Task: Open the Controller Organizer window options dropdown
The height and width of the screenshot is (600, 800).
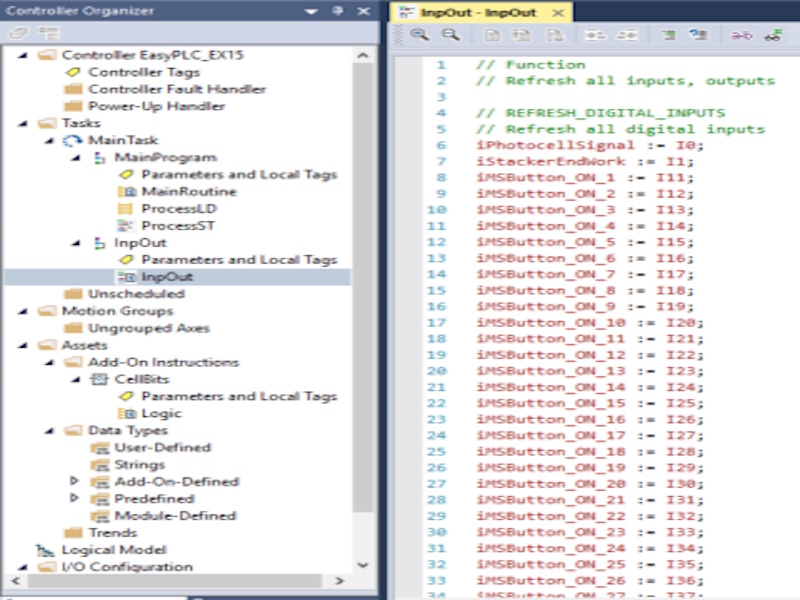Action: pyautogui.click(x=312, y=11)
